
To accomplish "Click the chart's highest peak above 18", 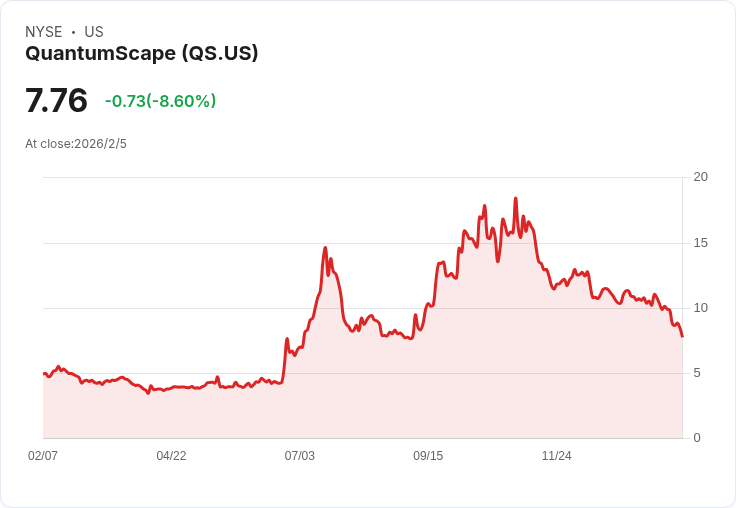I will (x=515, y=199).
